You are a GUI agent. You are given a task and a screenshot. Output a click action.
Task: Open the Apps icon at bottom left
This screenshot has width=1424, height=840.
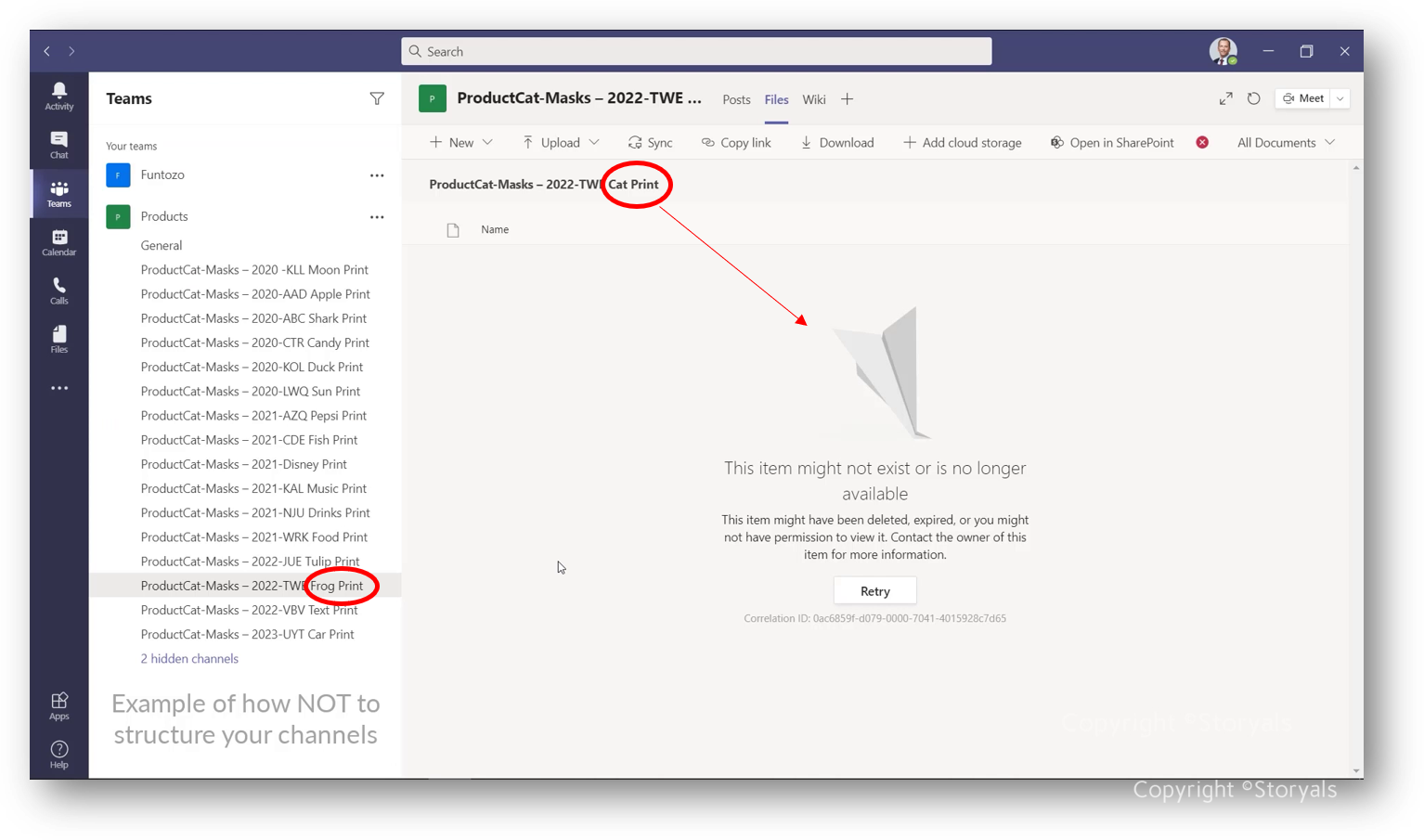click(58, 705)
